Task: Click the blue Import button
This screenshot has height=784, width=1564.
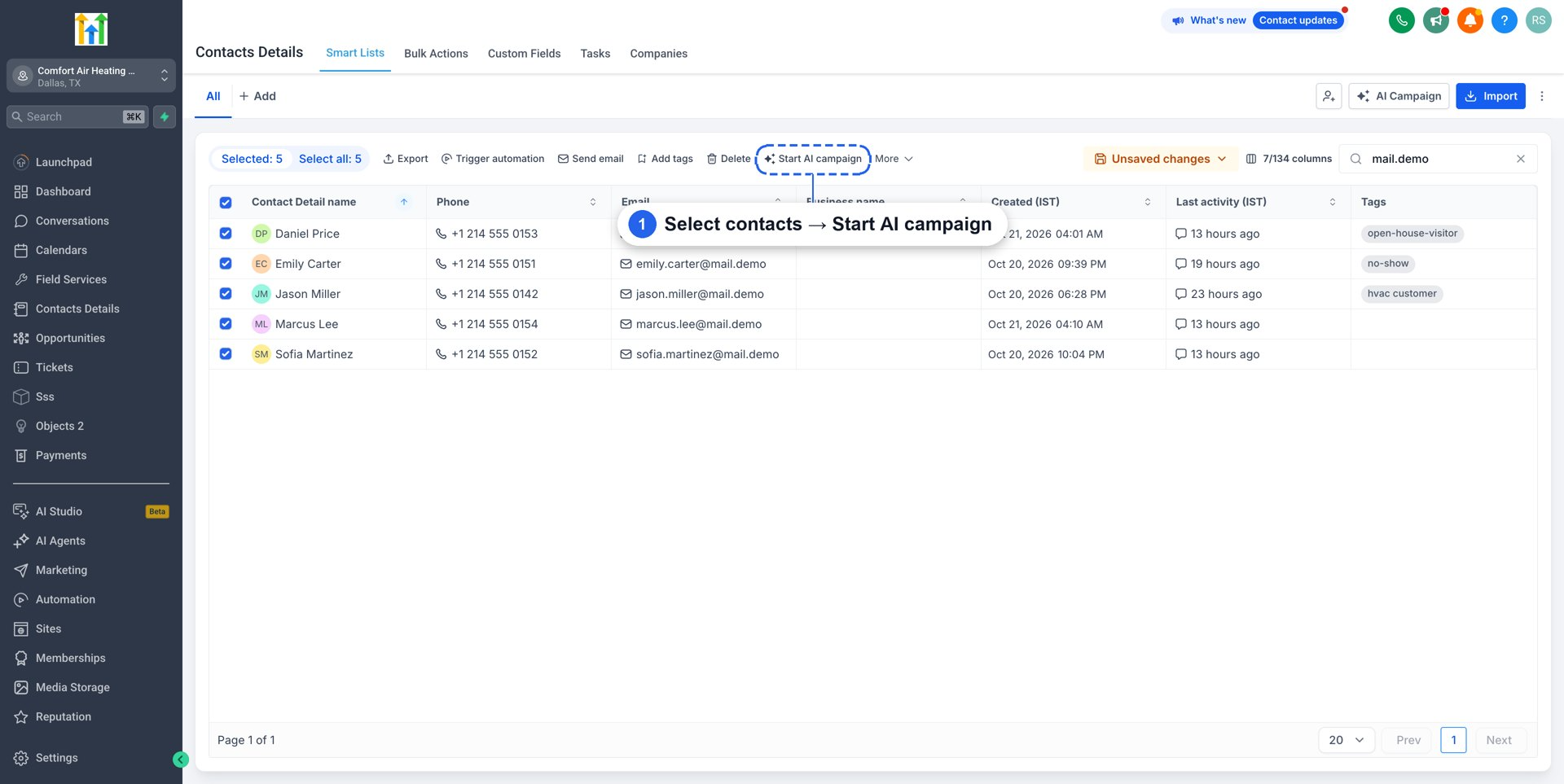Action: (1491, 96)
